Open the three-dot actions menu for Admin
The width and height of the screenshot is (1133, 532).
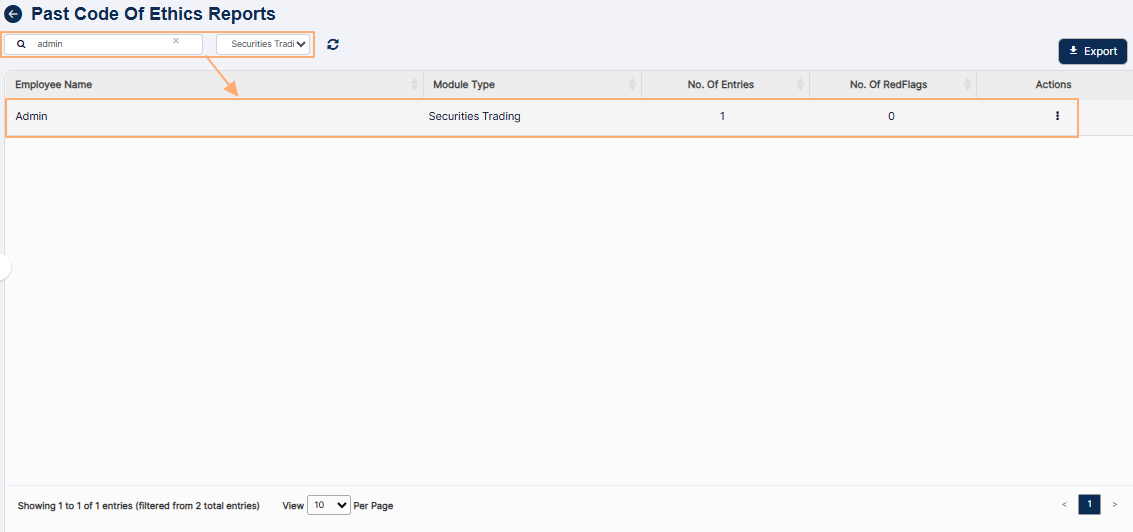(1057, 116)
